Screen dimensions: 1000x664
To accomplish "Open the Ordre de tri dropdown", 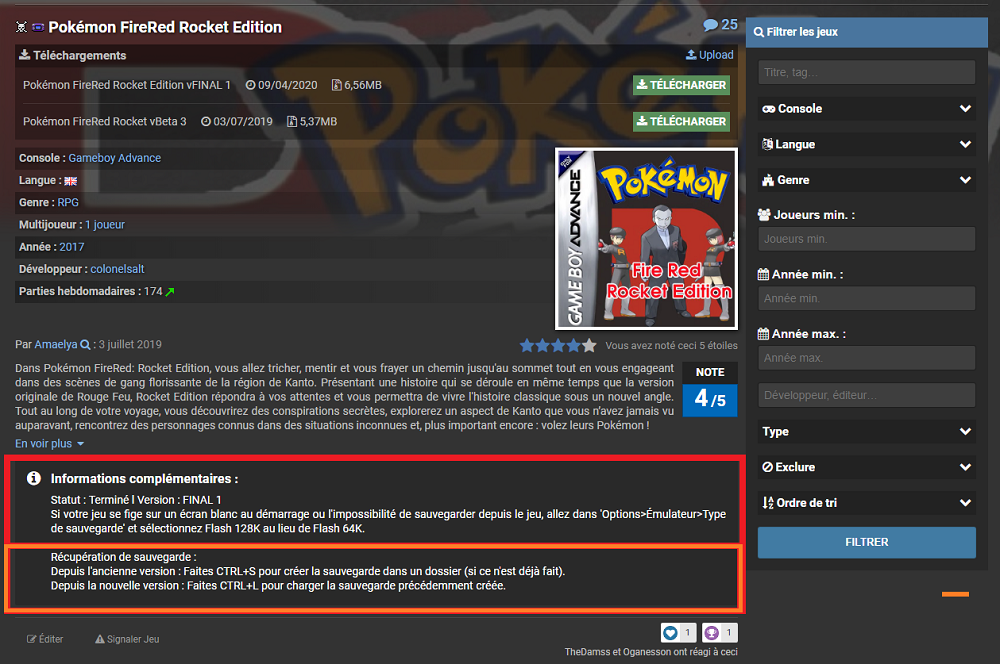I will [x=866, y=503].
